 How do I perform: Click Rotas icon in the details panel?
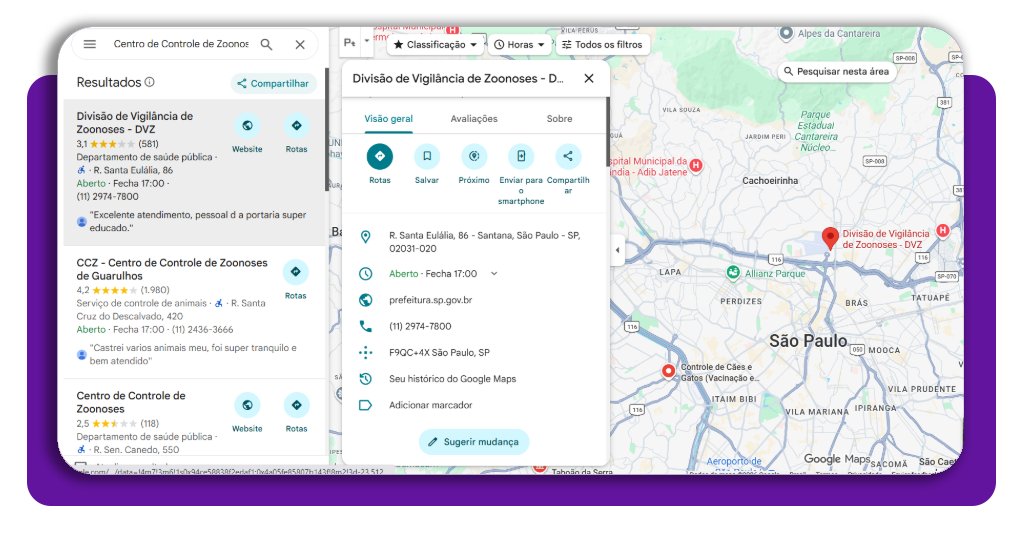[x=380, y=157]
